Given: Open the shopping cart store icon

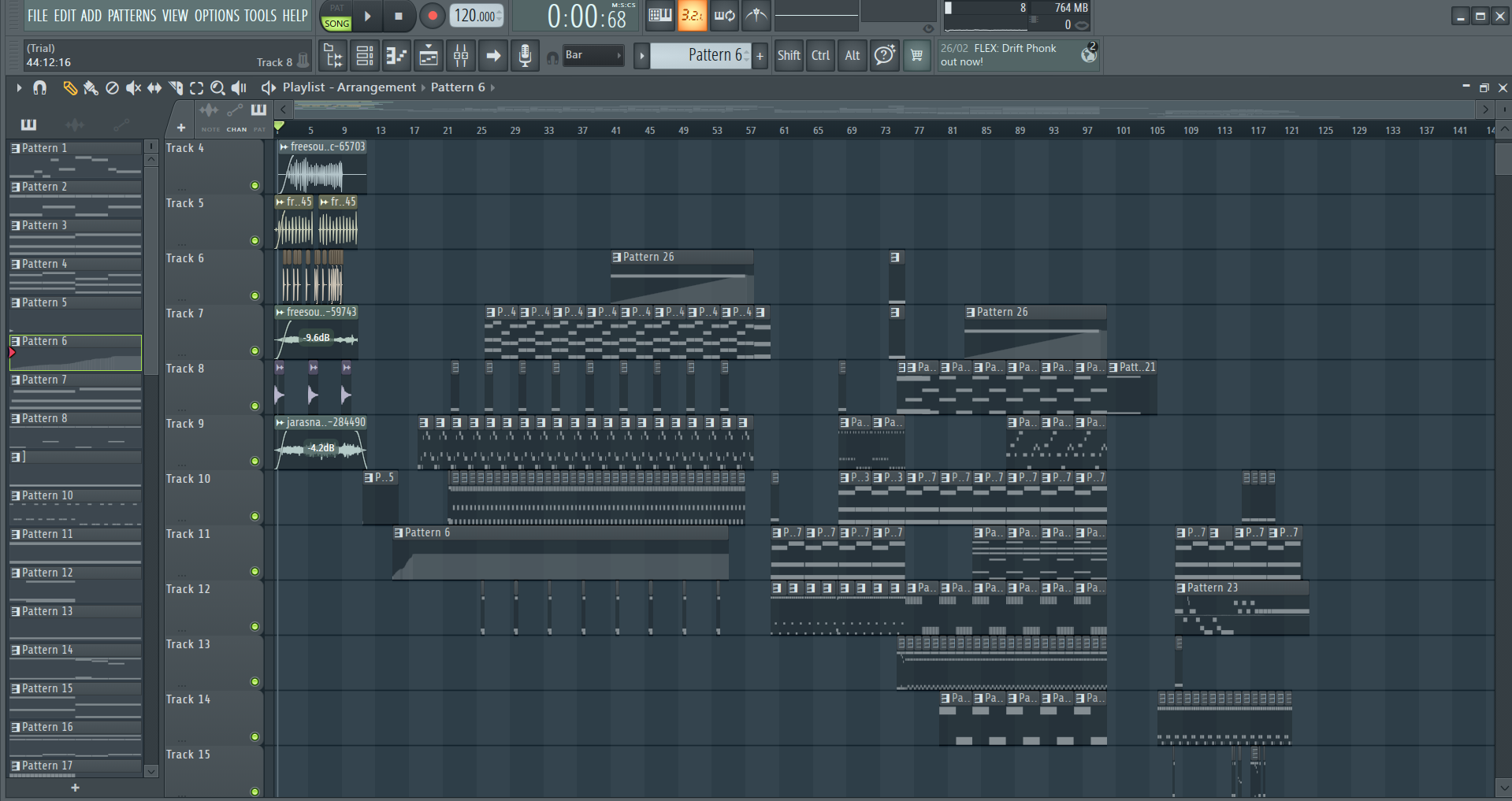Looking at the screenshot, I should click(916, 56).
